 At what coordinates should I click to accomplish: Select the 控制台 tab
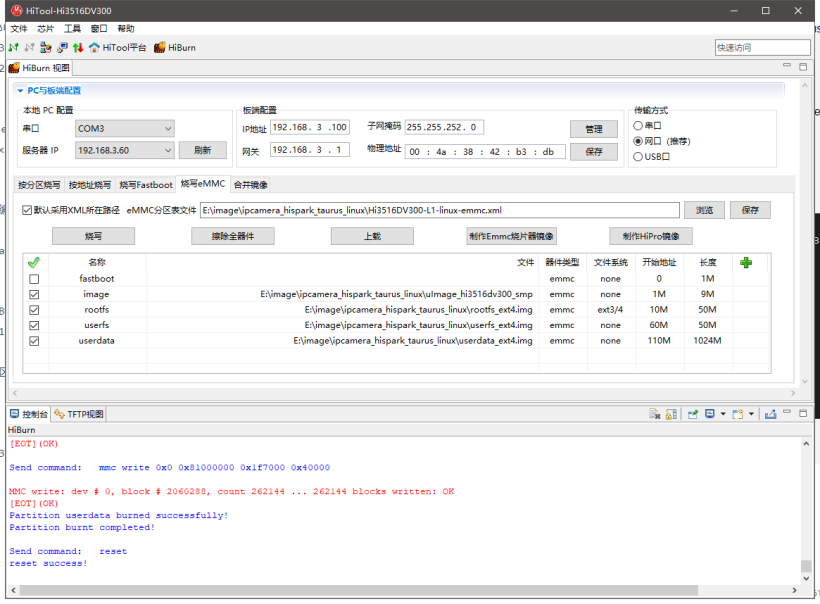(x=29, y=414)
